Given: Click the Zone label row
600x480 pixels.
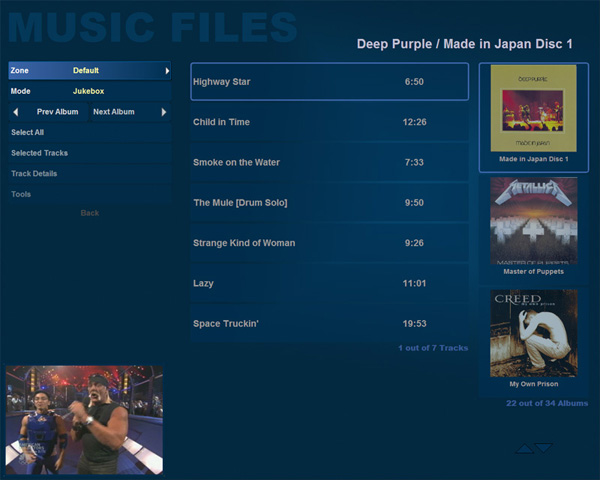Looking at the screenshot, I should point(90,70).
